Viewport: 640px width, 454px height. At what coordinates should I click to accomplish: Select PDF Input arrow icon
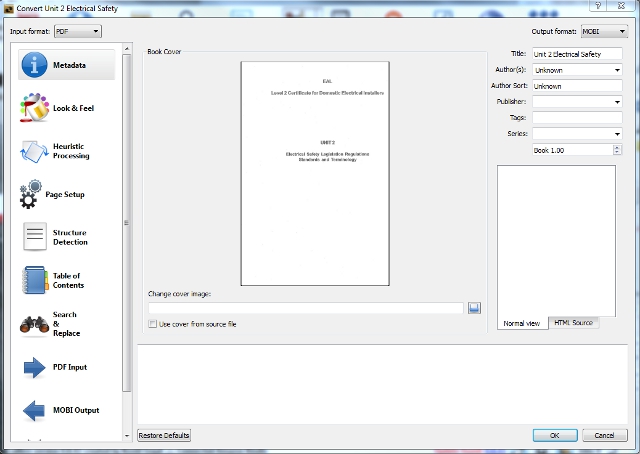(35, 367)
